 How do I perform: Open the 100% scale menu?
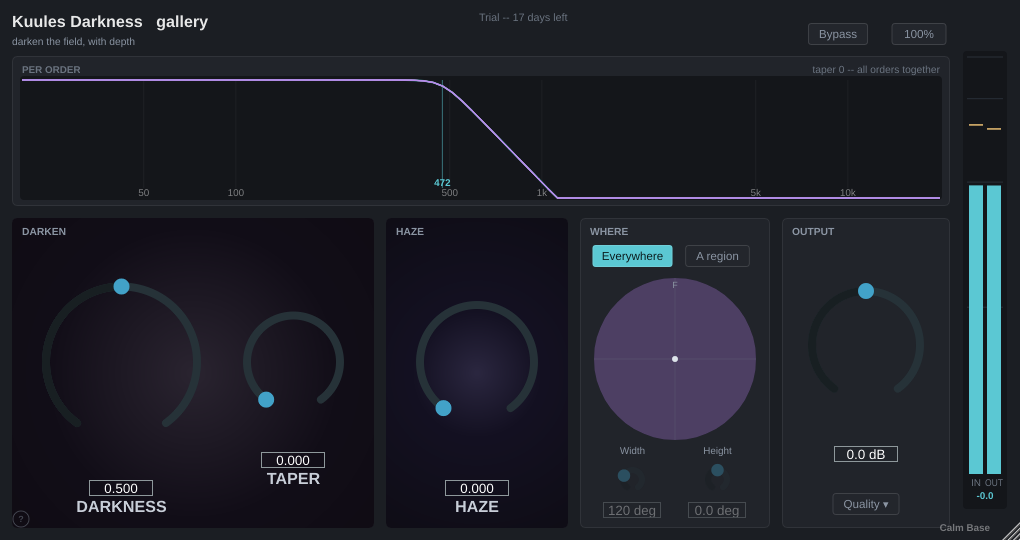click(x=919, y=34)
